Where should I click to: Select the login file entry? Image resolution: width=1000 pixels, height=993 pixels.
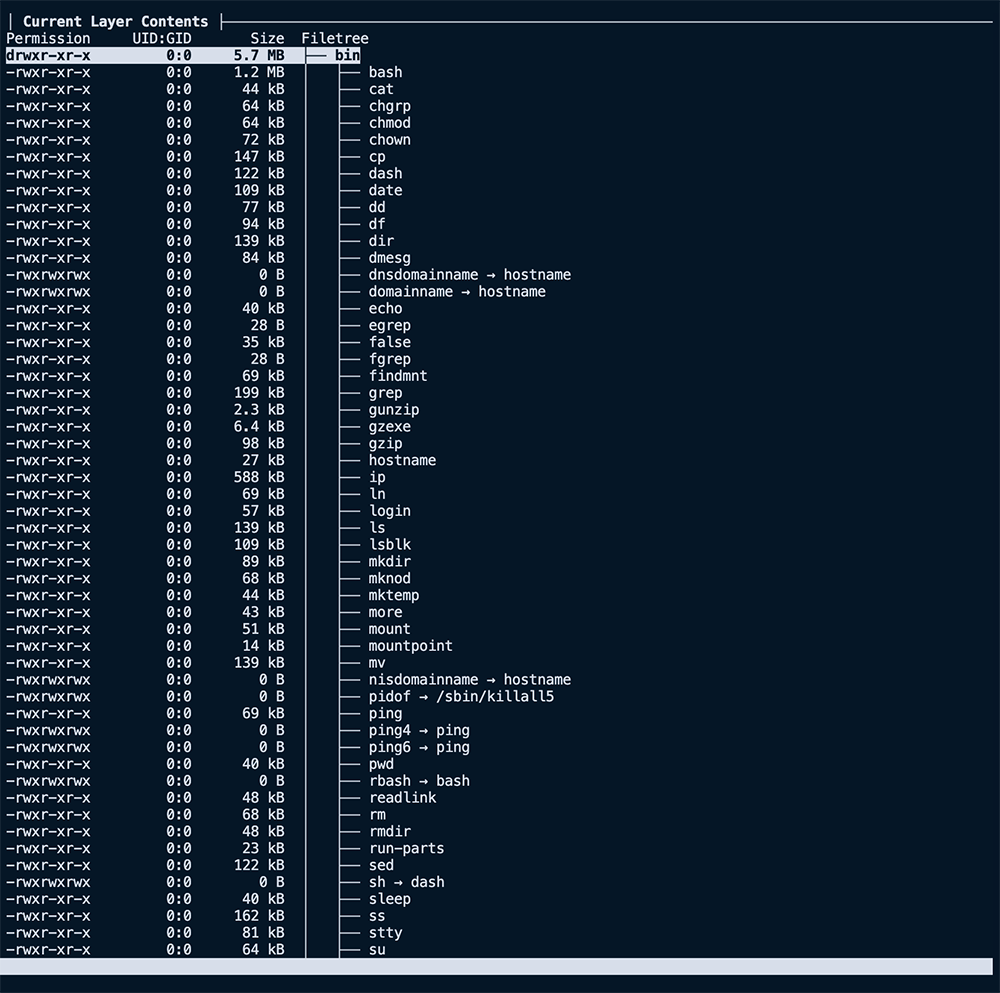[x=389, y=511]
